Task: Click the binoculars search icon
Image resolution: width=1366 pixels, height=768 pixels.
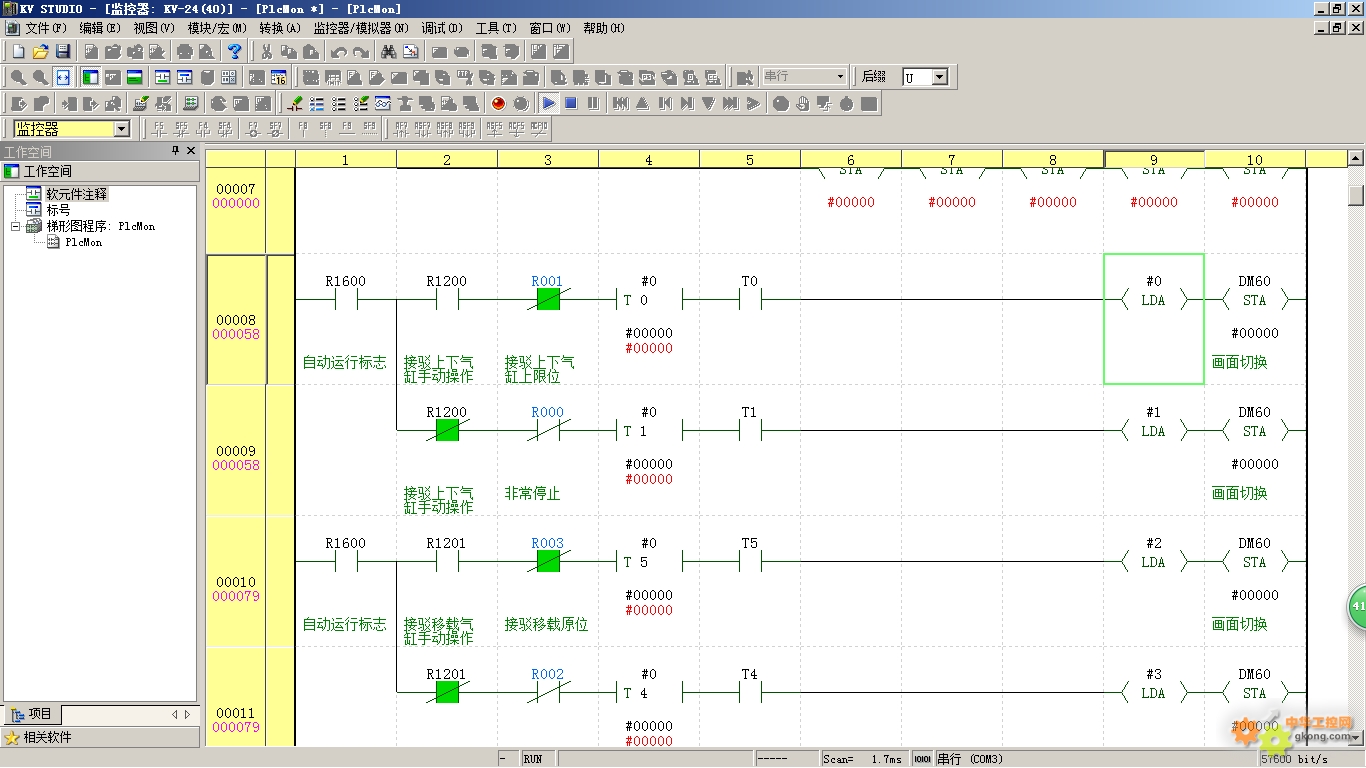Action: pos(388,51)
